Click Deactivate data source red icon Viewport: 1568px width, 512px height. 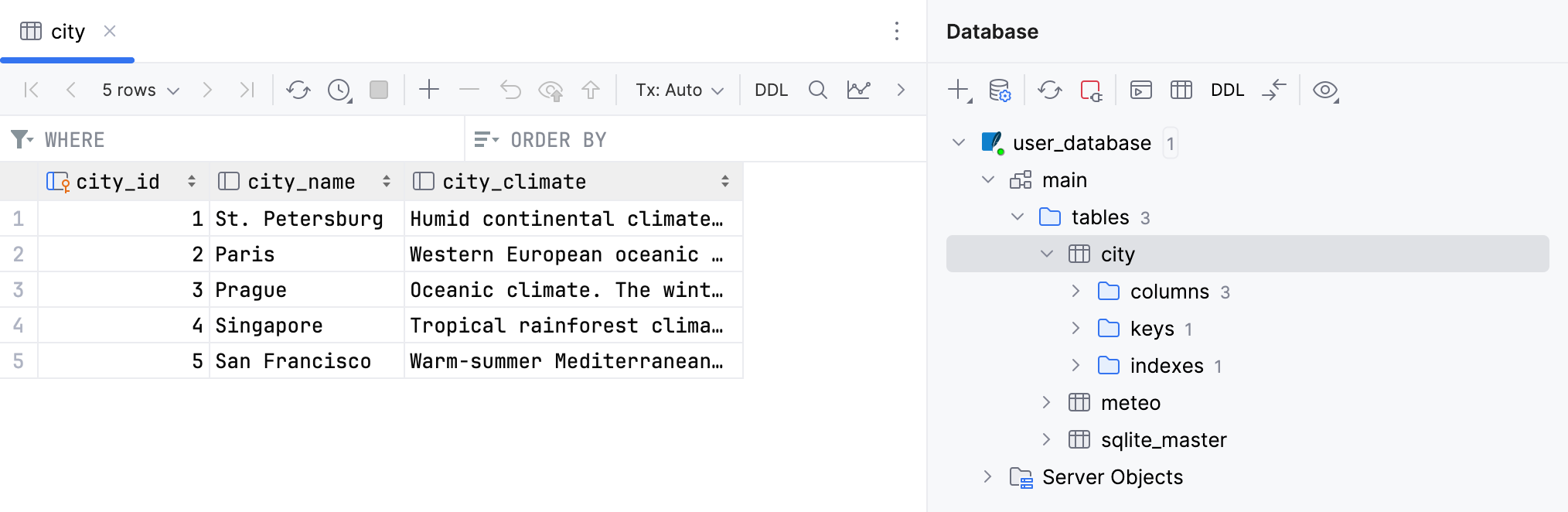tap(1091, 90)
